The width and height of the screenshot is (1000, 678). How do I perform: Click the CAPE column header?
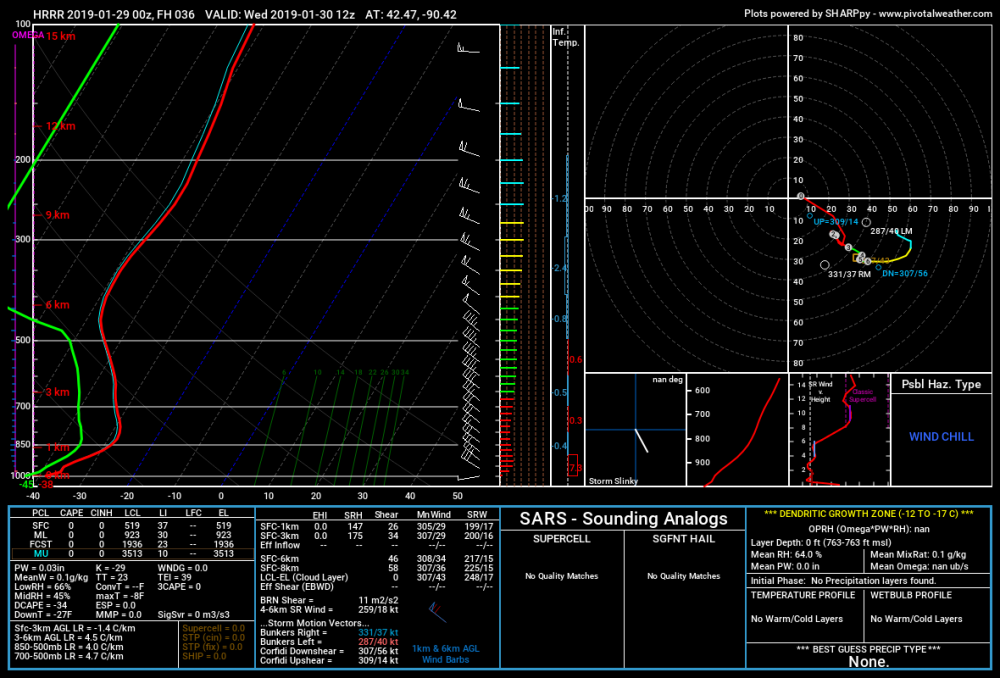(71, 513)
